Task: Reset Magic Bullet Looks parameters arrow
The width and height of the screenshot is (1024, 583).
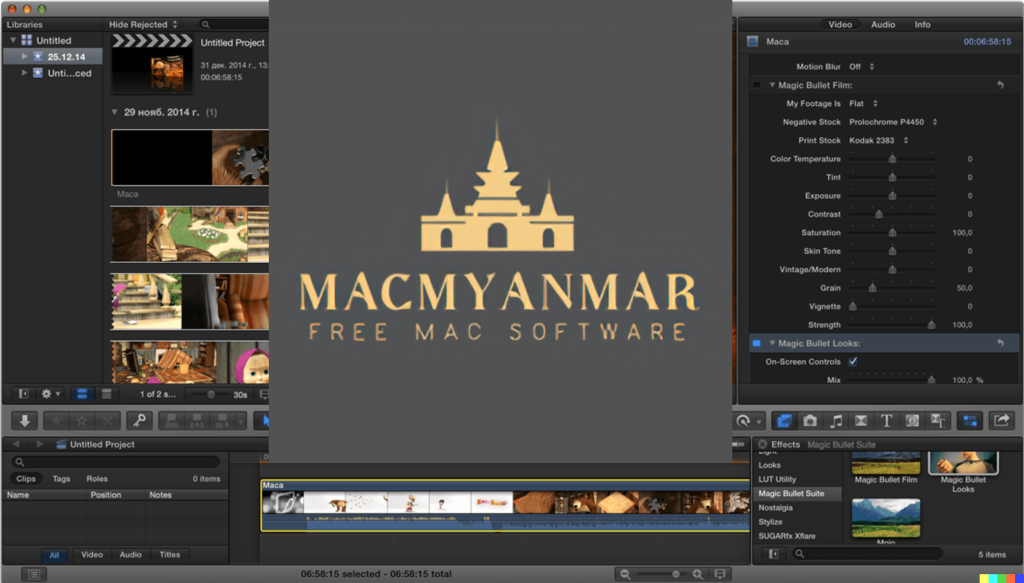Action: coord(1000,343)
